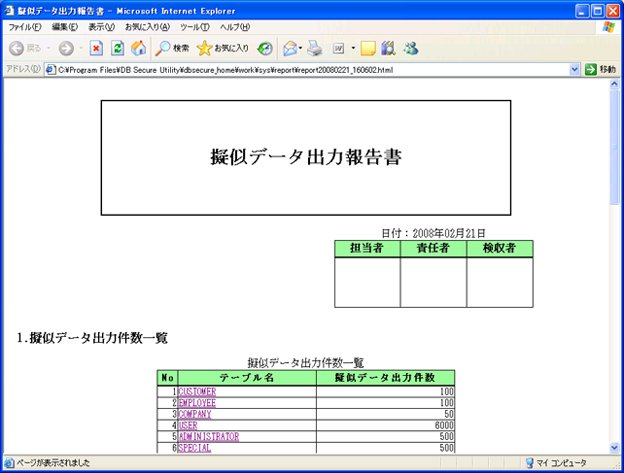This screenshot has height=473, width=624.
Task: Open the CUSTOMER table link
Action: pyautogui.click(x=197, y=392)
